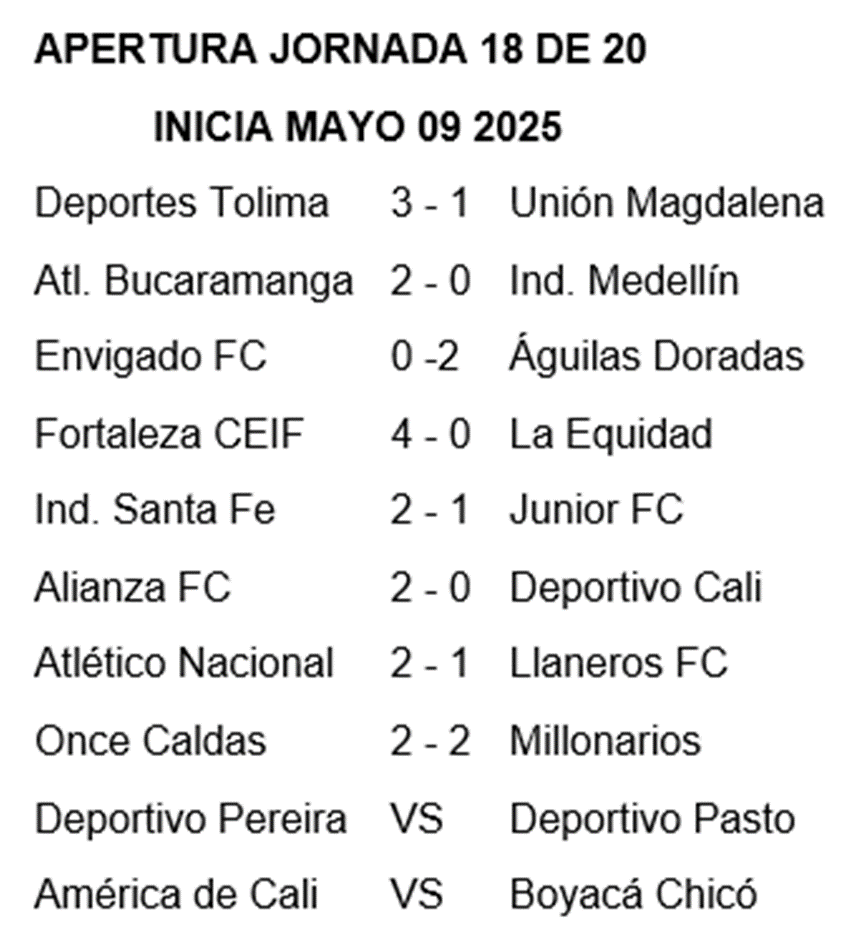Image resolution: width=866 pixels, height=948 pixels.
Task: Click the Alianza FC team name
Action: (133, 587)
